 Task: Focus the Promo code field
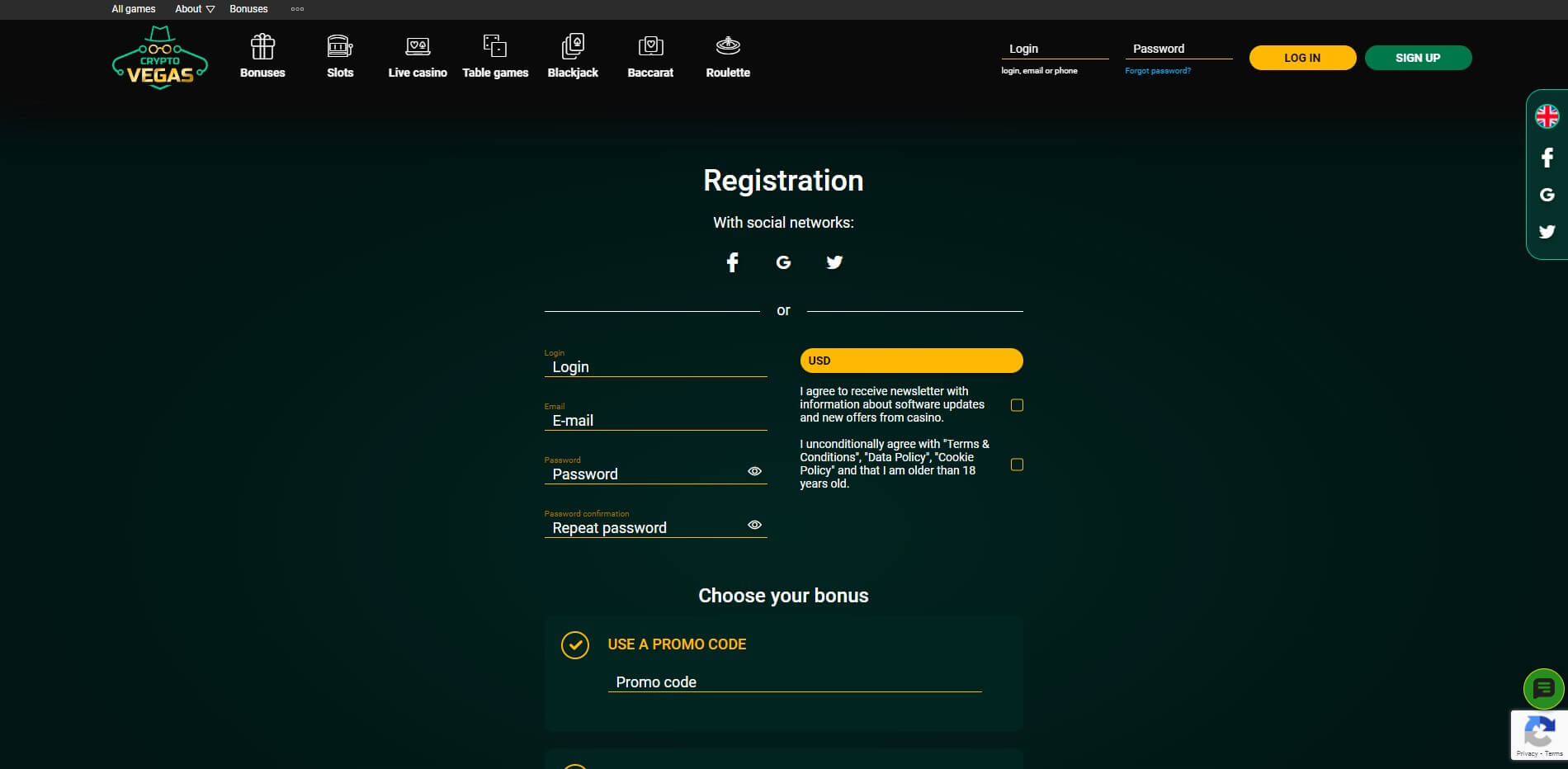point(795,682)
